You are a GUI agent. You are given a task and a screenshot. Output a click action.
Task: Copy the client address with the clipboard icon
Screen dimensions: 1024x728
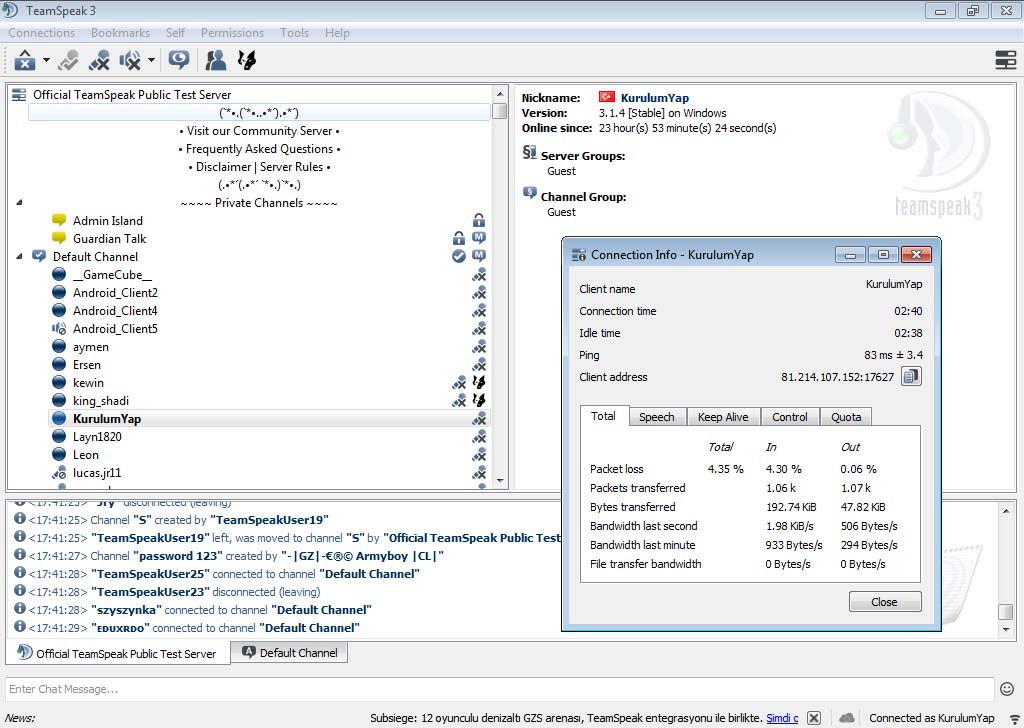(911, 376)
